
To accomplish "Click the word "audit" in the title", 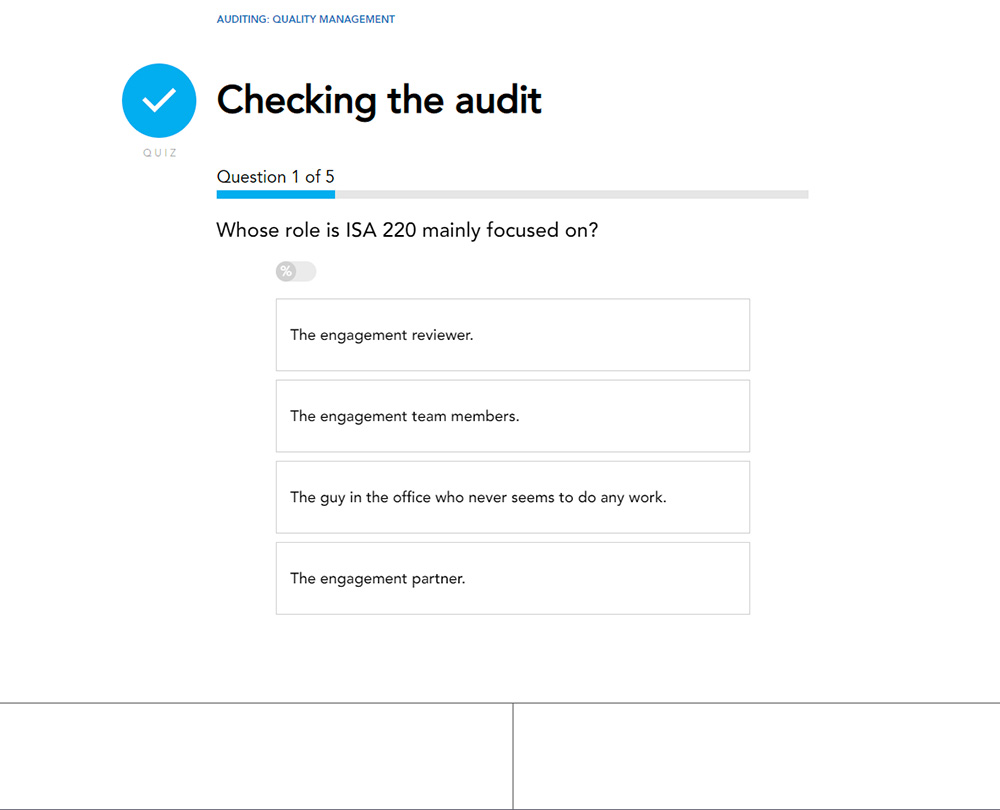I will click(498, 100).
